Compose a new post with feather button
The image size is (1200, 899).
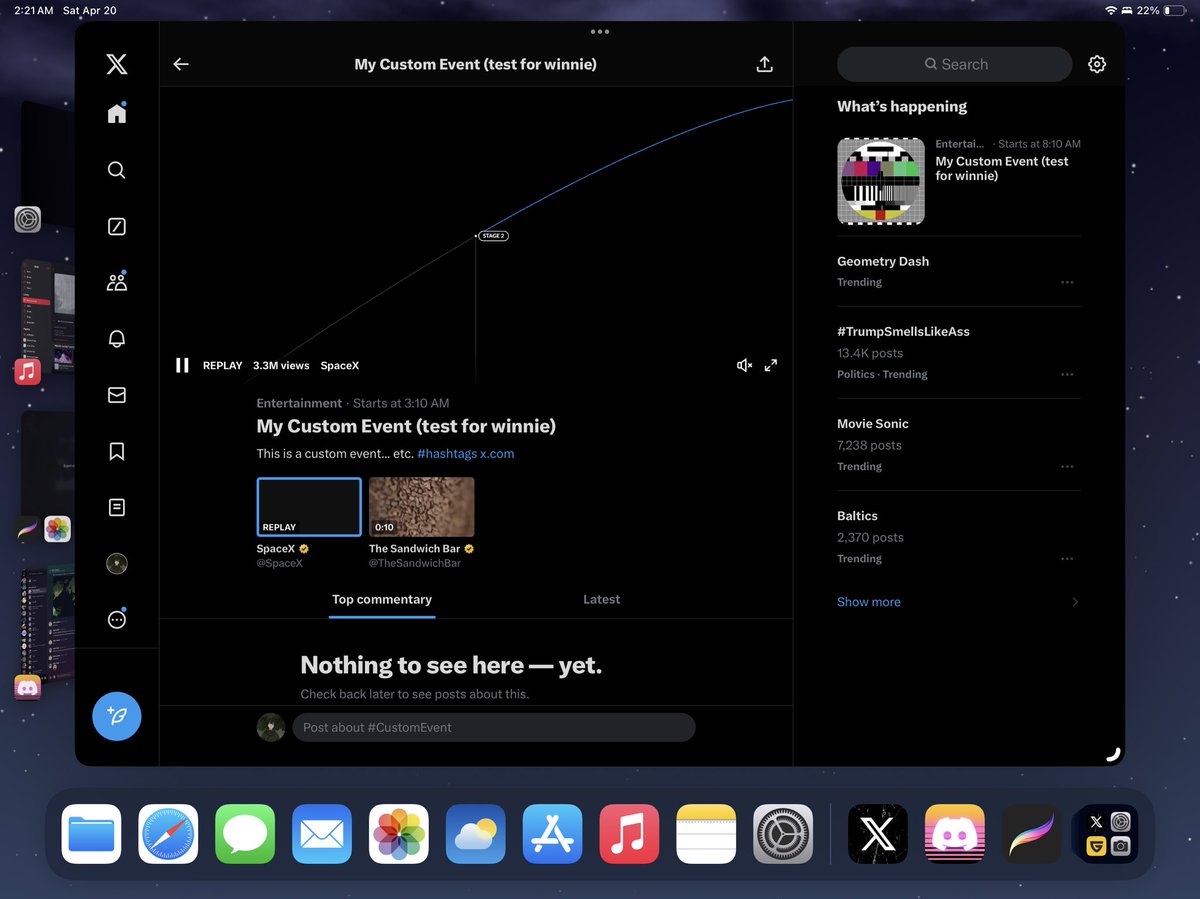[117, 716]
